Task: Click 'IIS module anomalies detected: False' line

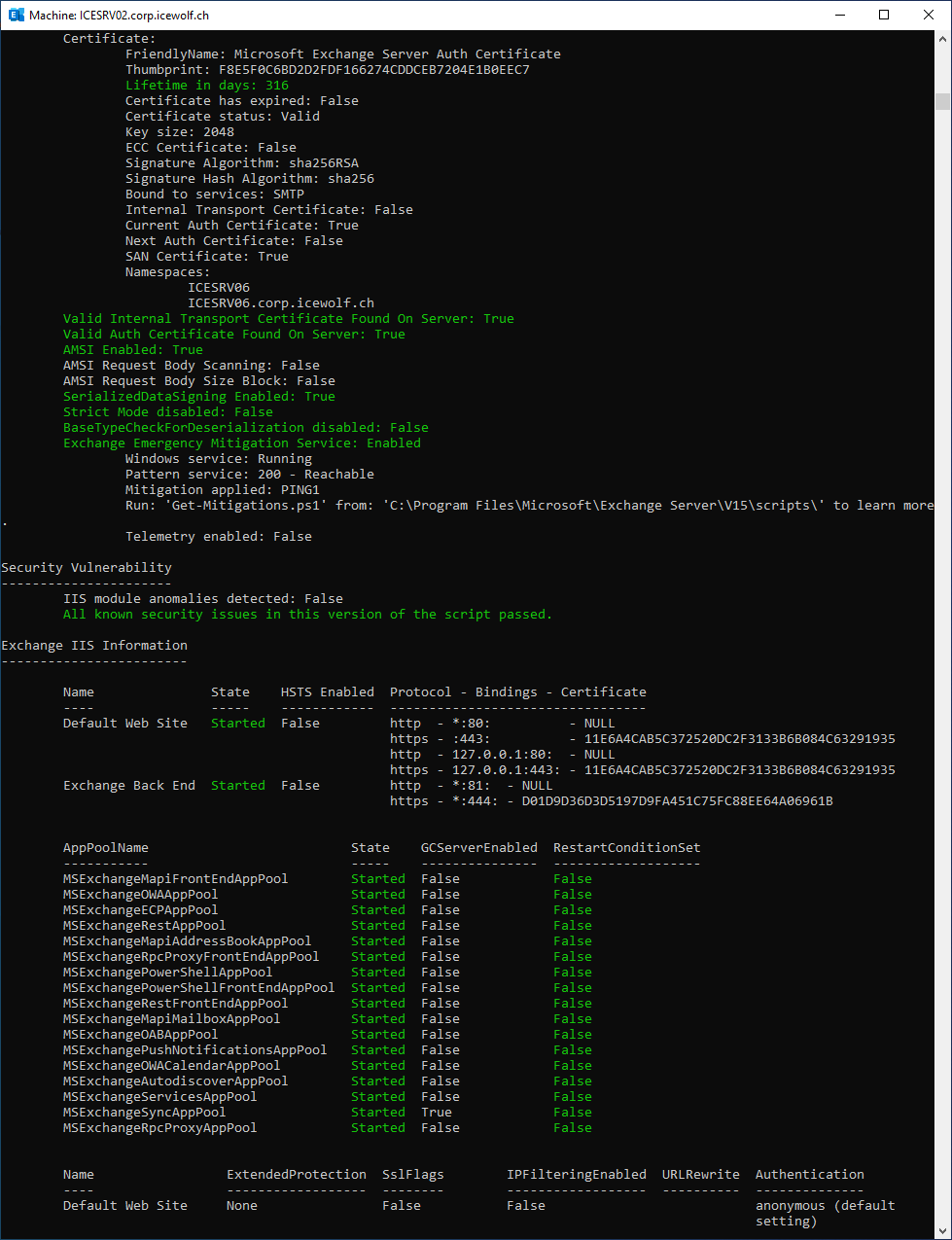Action: tap(203, 599)
